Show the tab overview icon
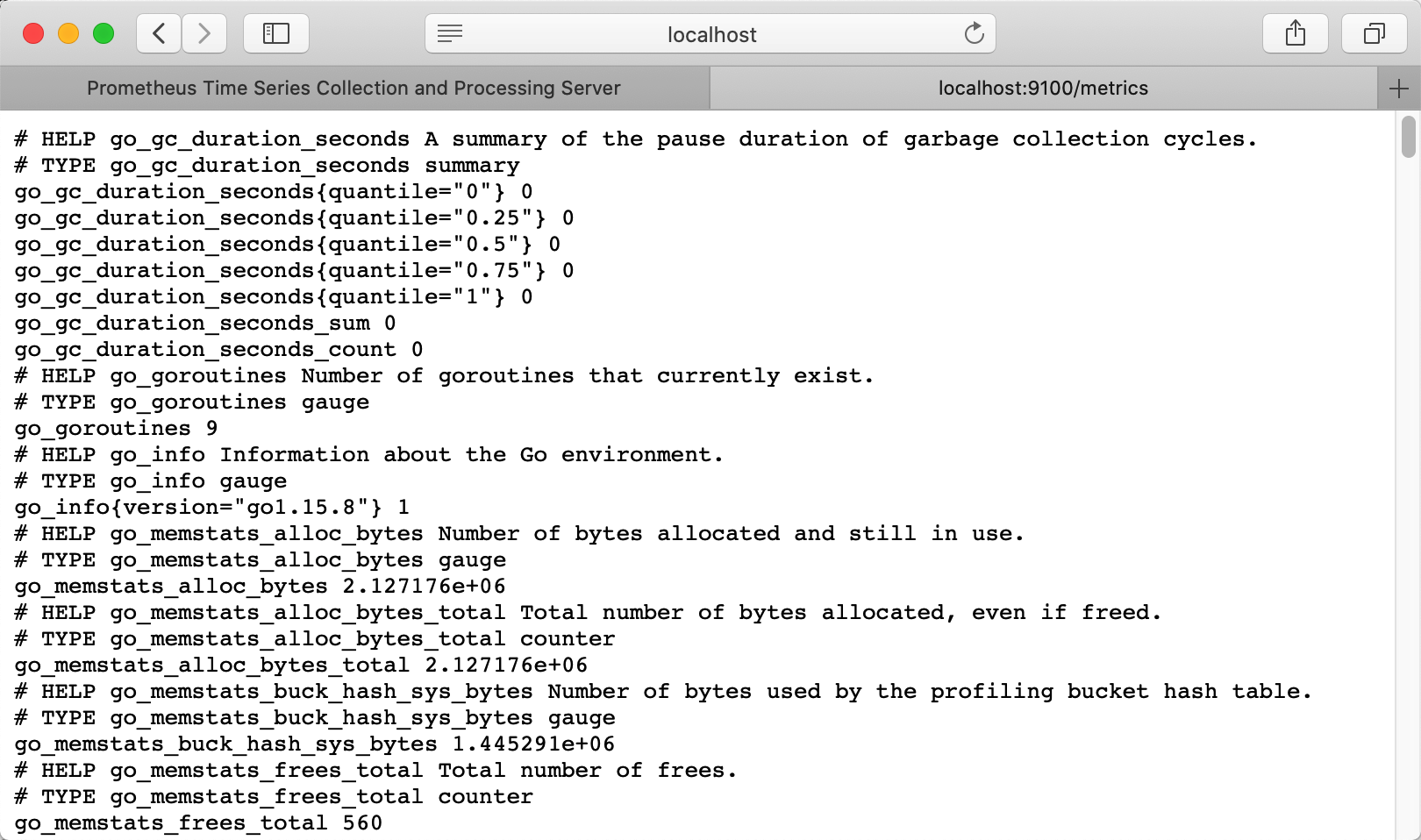This screenshot has height=840, width=1421. pos(1375,34)
